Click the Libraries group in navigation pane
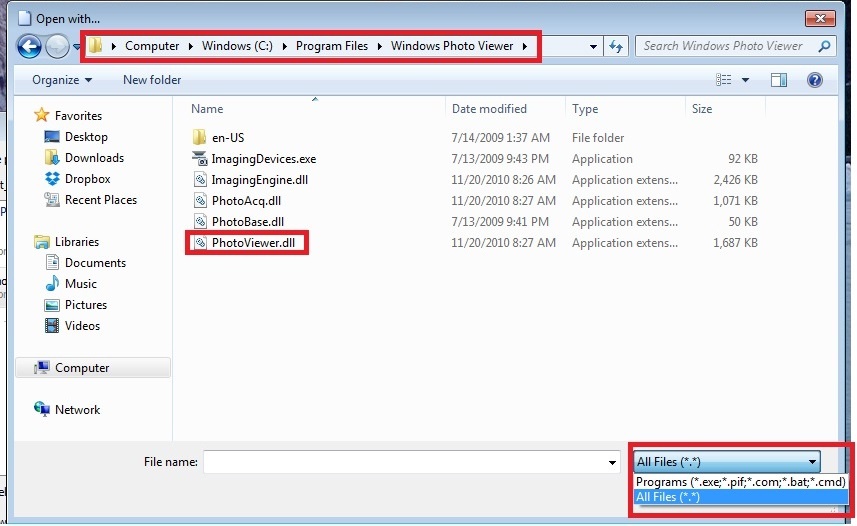 click(77, 242)
